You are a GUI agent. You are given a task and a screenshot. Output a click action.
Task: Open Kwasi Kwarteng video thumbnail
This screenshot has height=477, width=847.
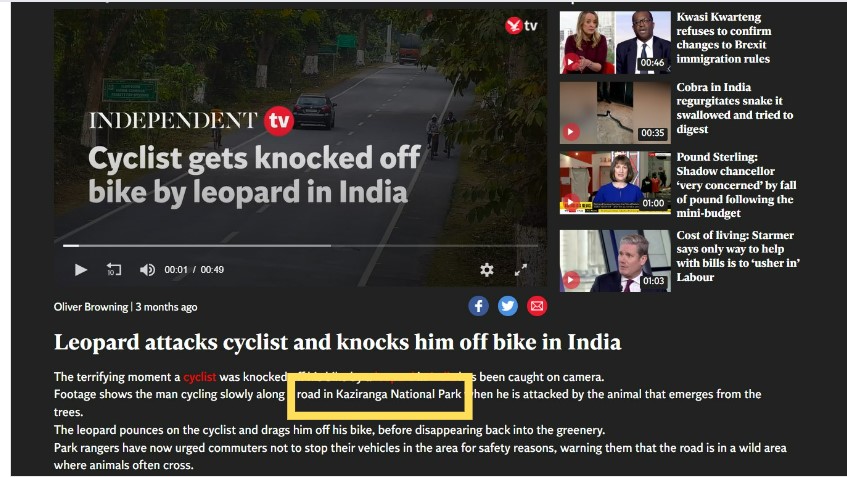615,42
